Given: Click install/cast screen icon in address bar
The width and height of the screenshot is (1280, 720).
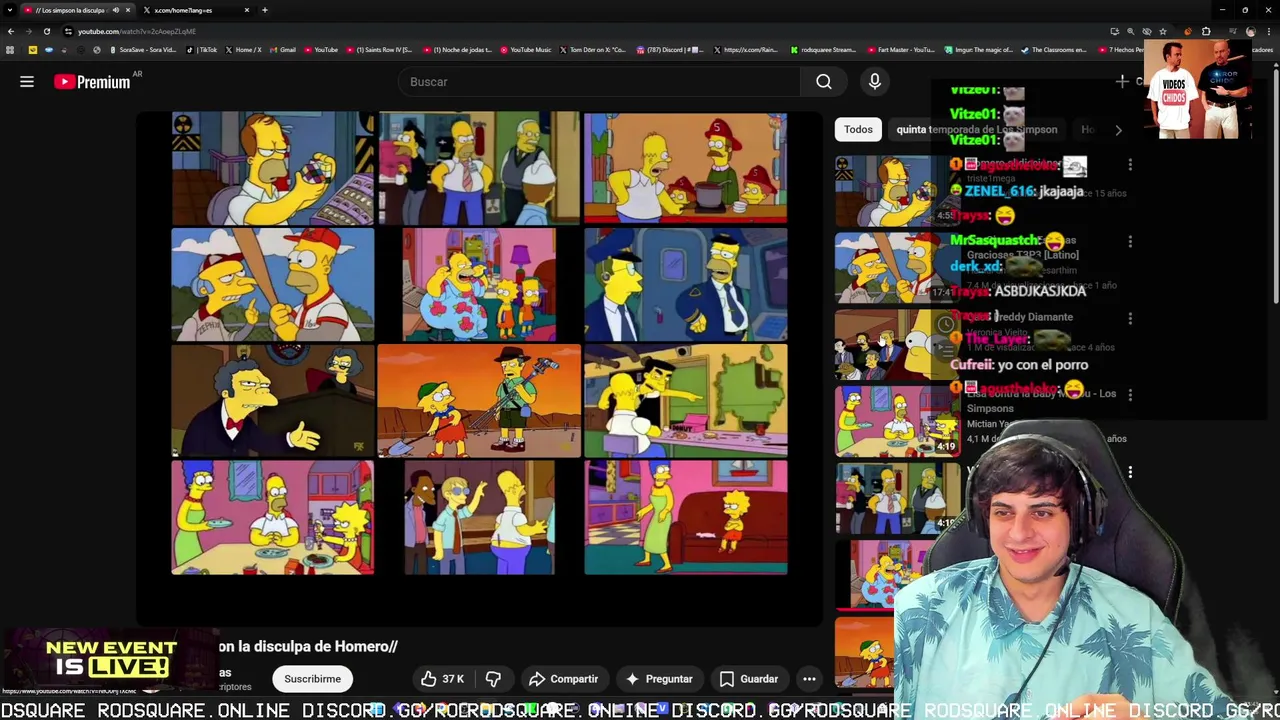Looking at the screenshot, I should (1115, 31).
